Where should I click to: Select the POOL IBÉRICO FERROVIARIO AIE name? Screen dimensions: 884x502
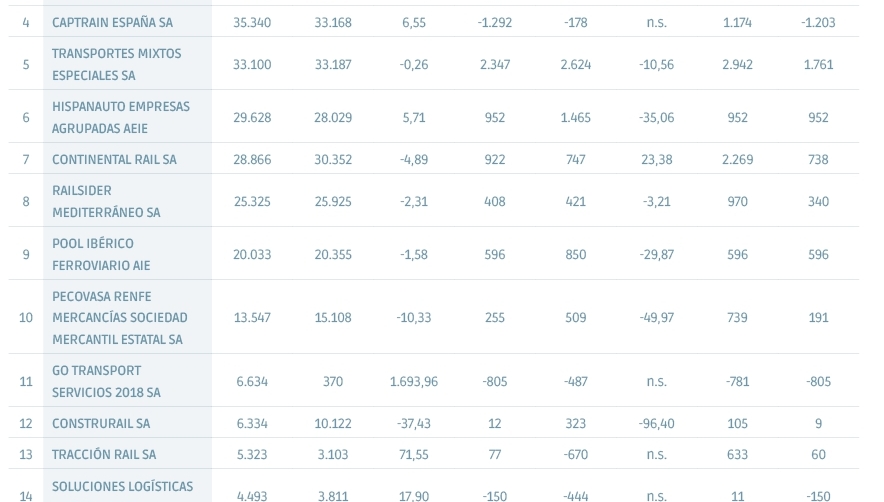(x=101, y=254)
